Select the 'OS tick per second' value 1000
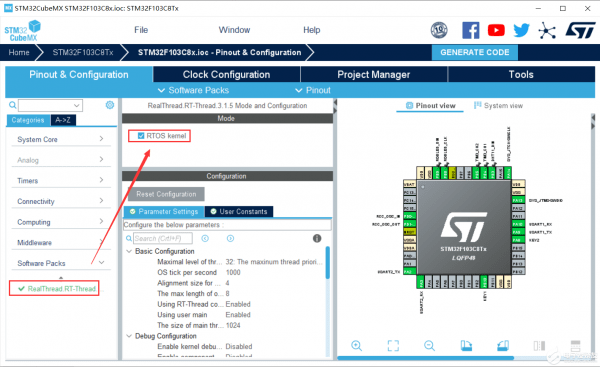 point(233,272)
